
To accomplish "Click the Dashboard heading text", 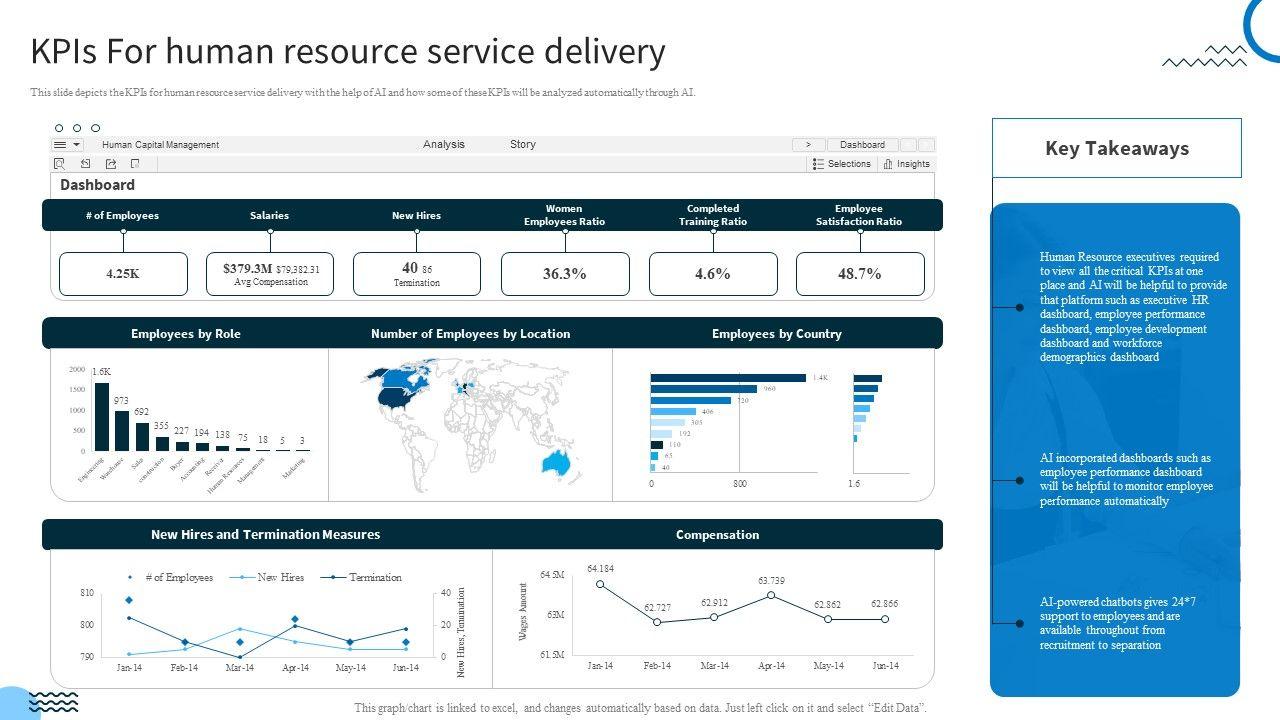I will 97,185.
